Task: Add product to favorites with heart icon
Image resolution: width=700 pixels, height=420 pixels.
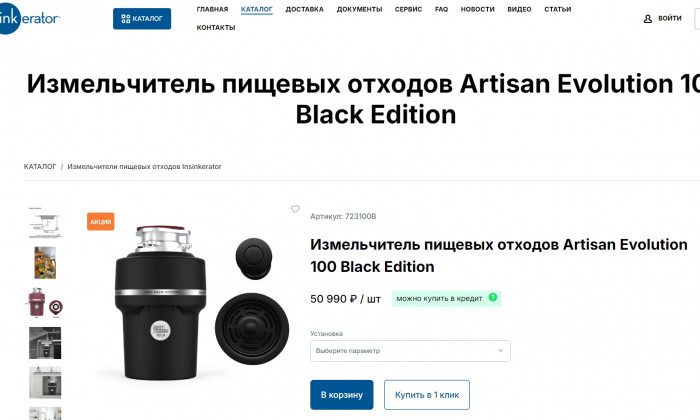Action: pyautogui.click(x=295, y=209)
